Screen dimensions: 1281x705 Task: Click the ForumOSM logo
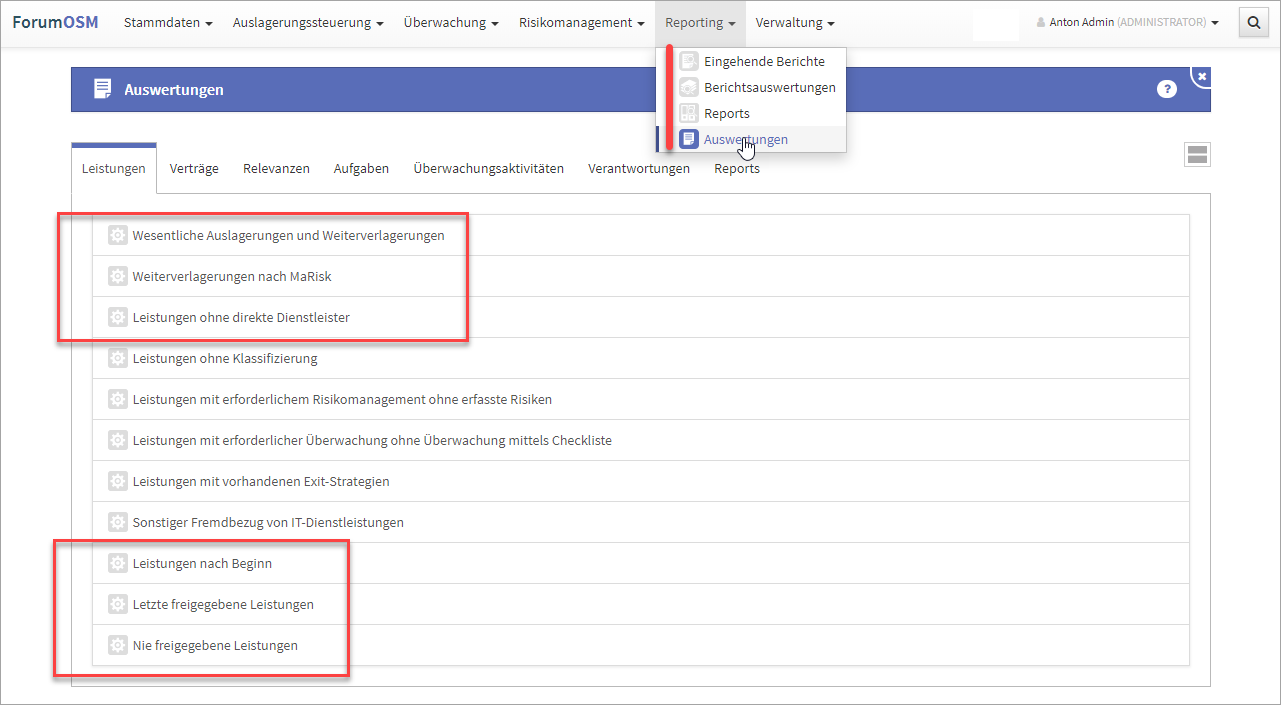click(55, 22)
